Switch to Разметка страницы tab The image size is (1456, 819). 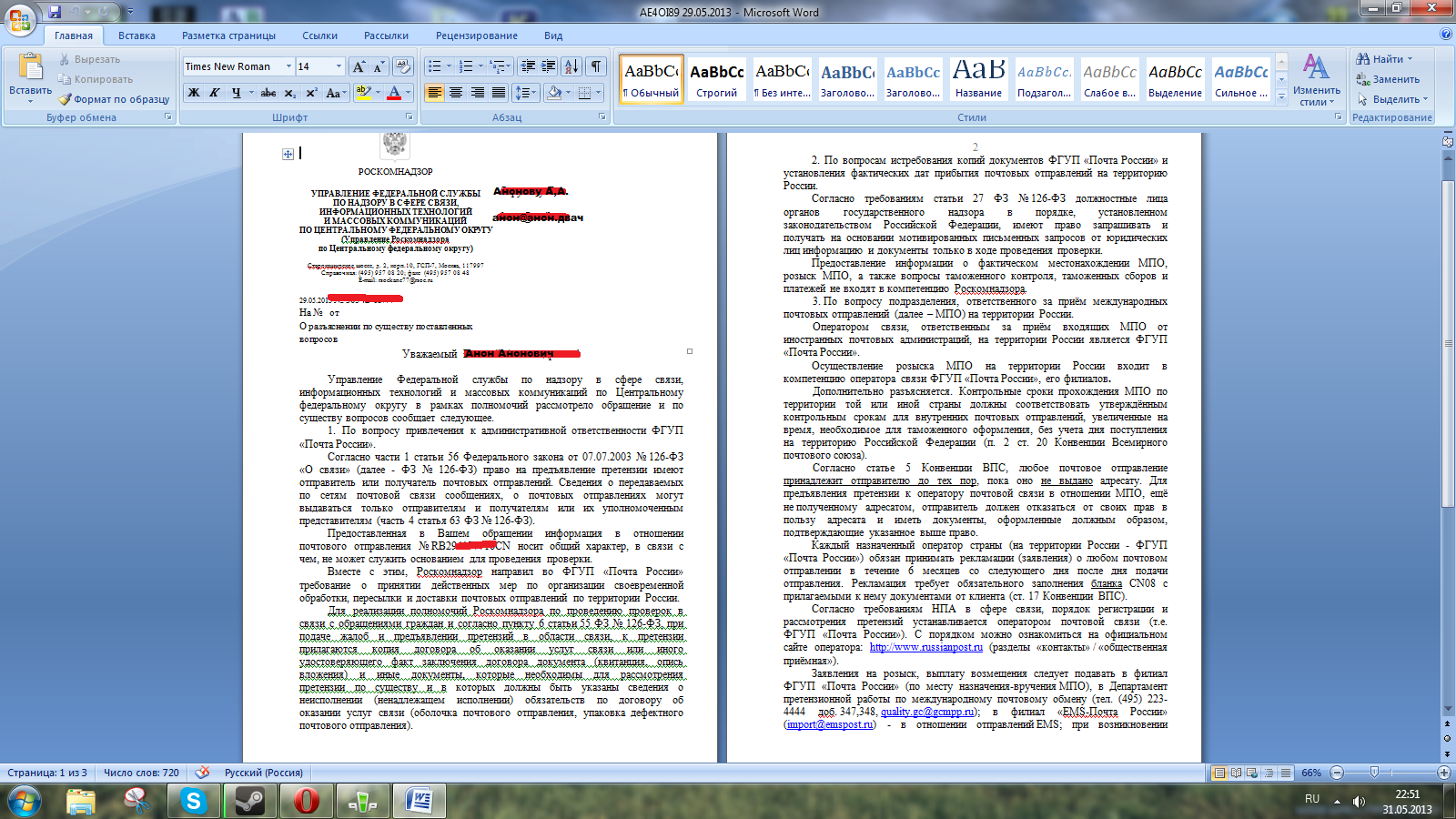[x=228, y=35]
